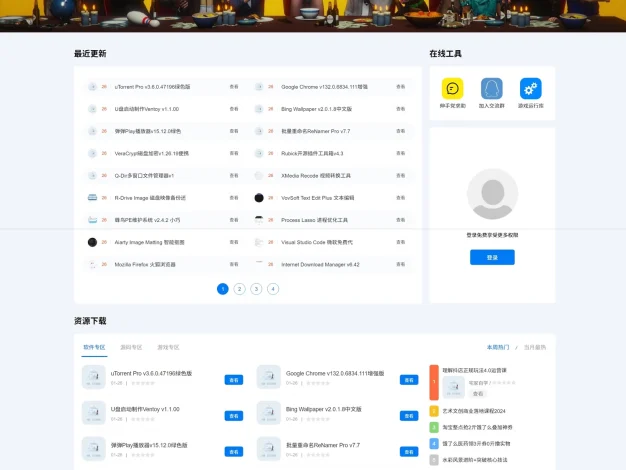Open VeraCrypt v1.26.19 entry in recent list
Screen dimensions: 626x470
(152, 153)
